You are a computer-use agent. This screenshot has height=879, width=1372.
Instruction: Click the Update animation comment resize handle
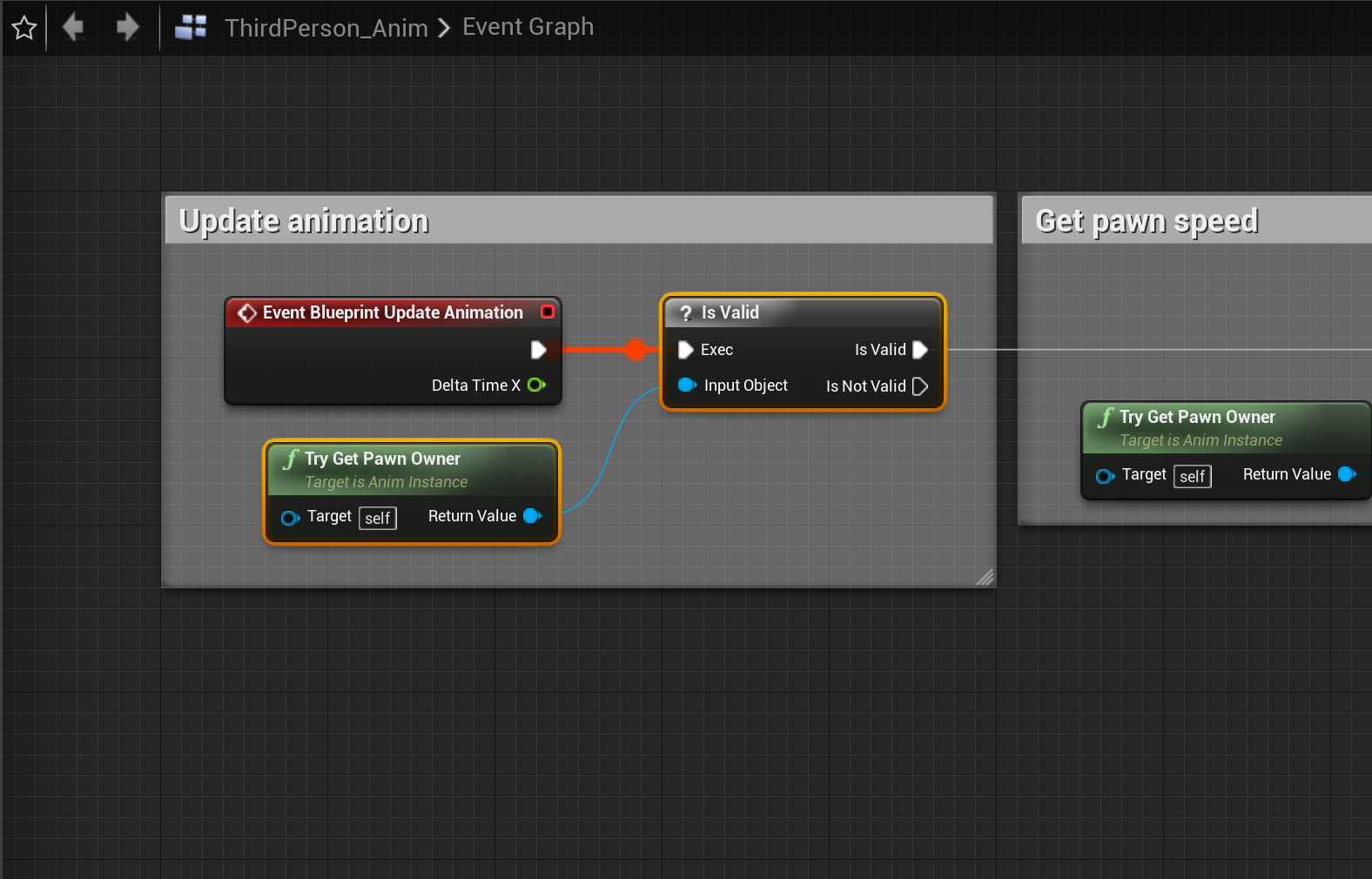click(985, 577)
